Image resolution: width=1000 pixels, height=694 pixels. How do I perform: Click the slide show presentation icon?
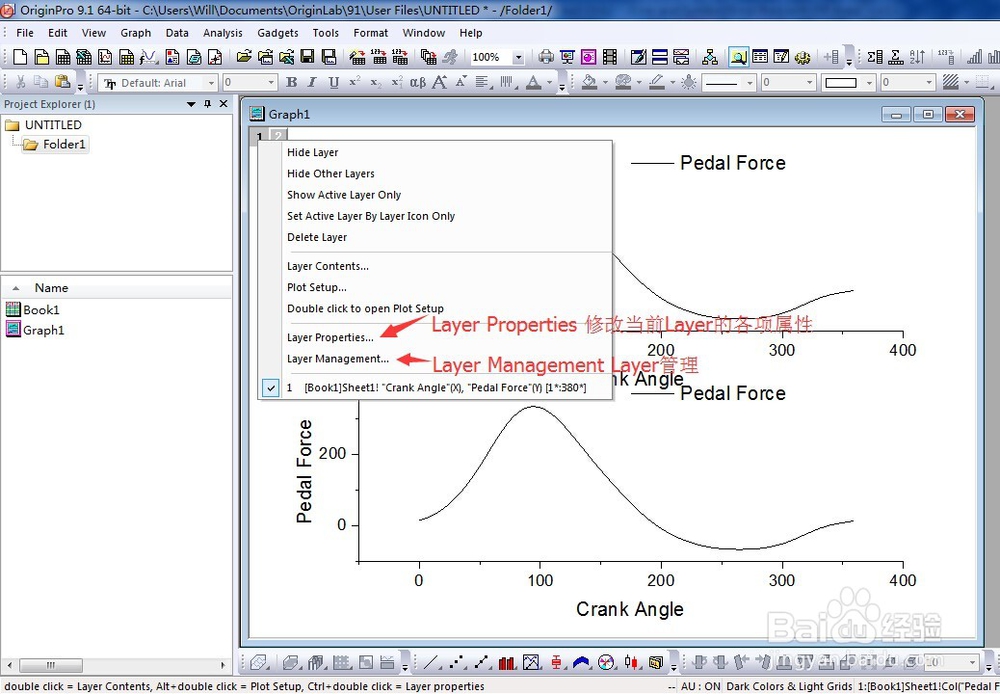(567, 57)
